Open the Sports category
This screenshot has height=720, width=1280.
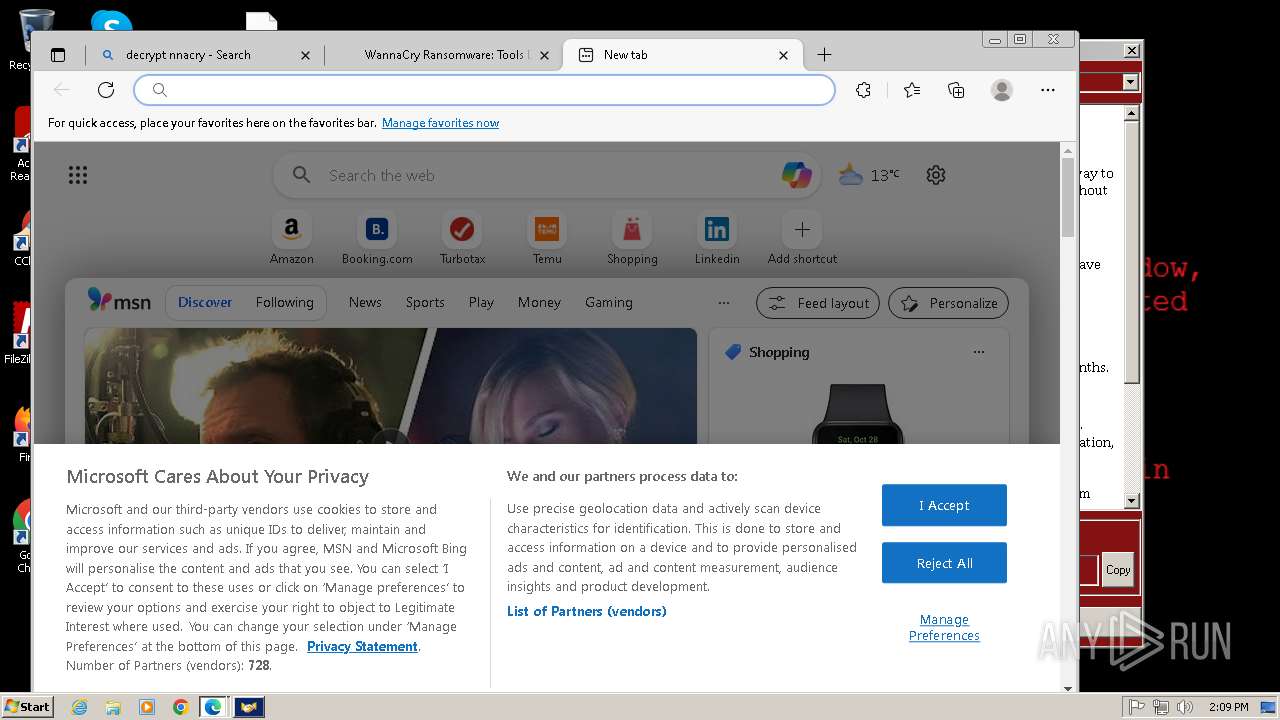click(425, 302)
